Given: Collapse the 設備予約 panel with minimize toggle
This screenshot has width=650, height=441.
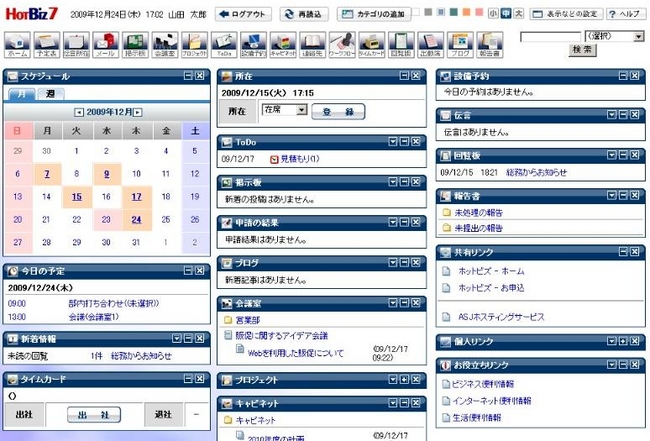Looking at the screenshot, I should point(623,75).
